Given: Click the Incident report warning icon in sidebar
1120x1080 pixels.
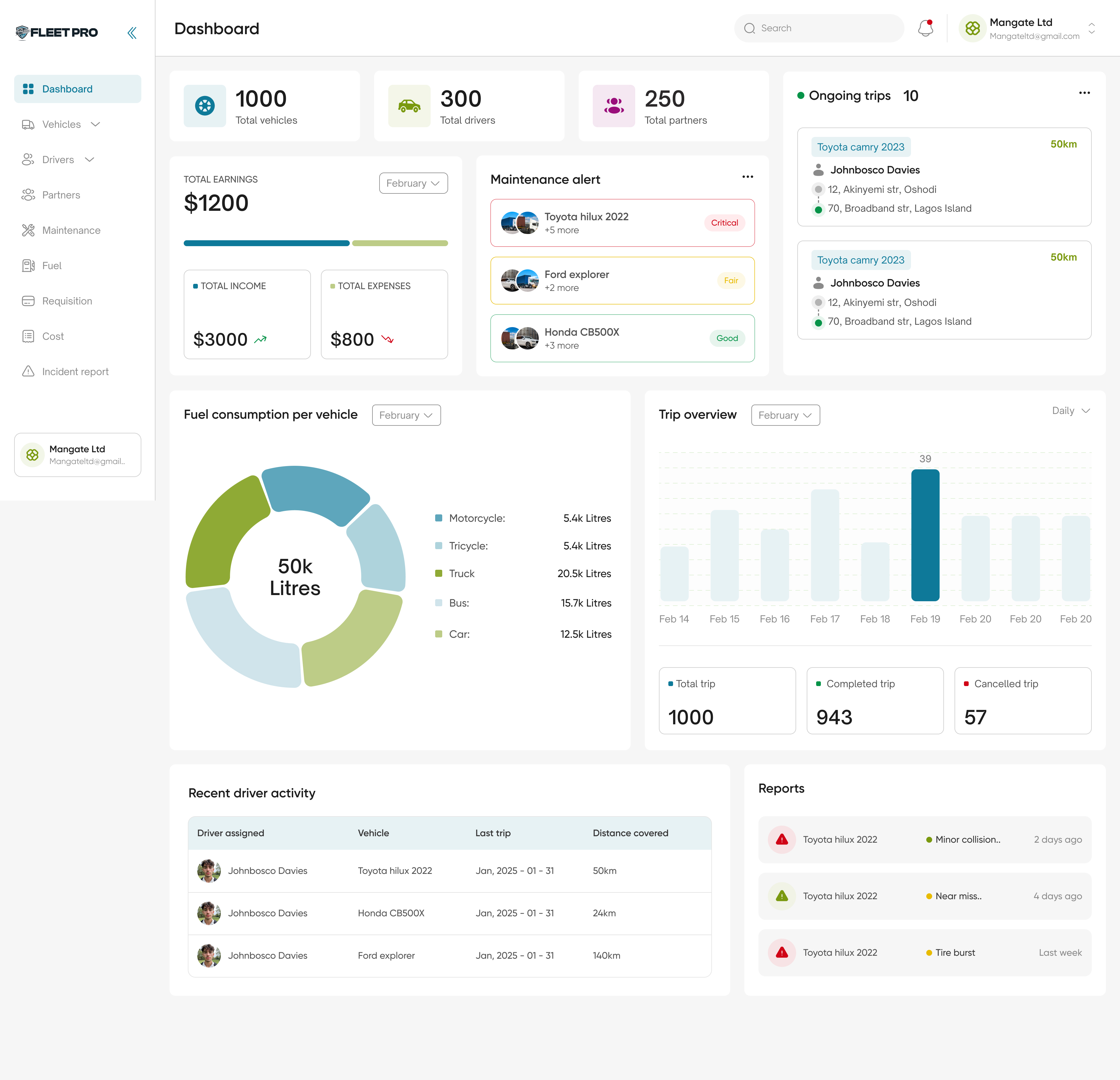Looking at the screenshot, I should (x=28, y=371).
